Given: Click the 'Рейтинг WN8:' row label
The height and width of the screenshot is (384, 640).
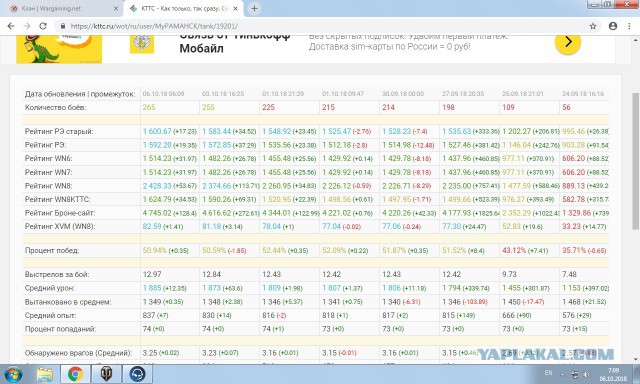Looking at the screenshot, I should tap(48, 186).
